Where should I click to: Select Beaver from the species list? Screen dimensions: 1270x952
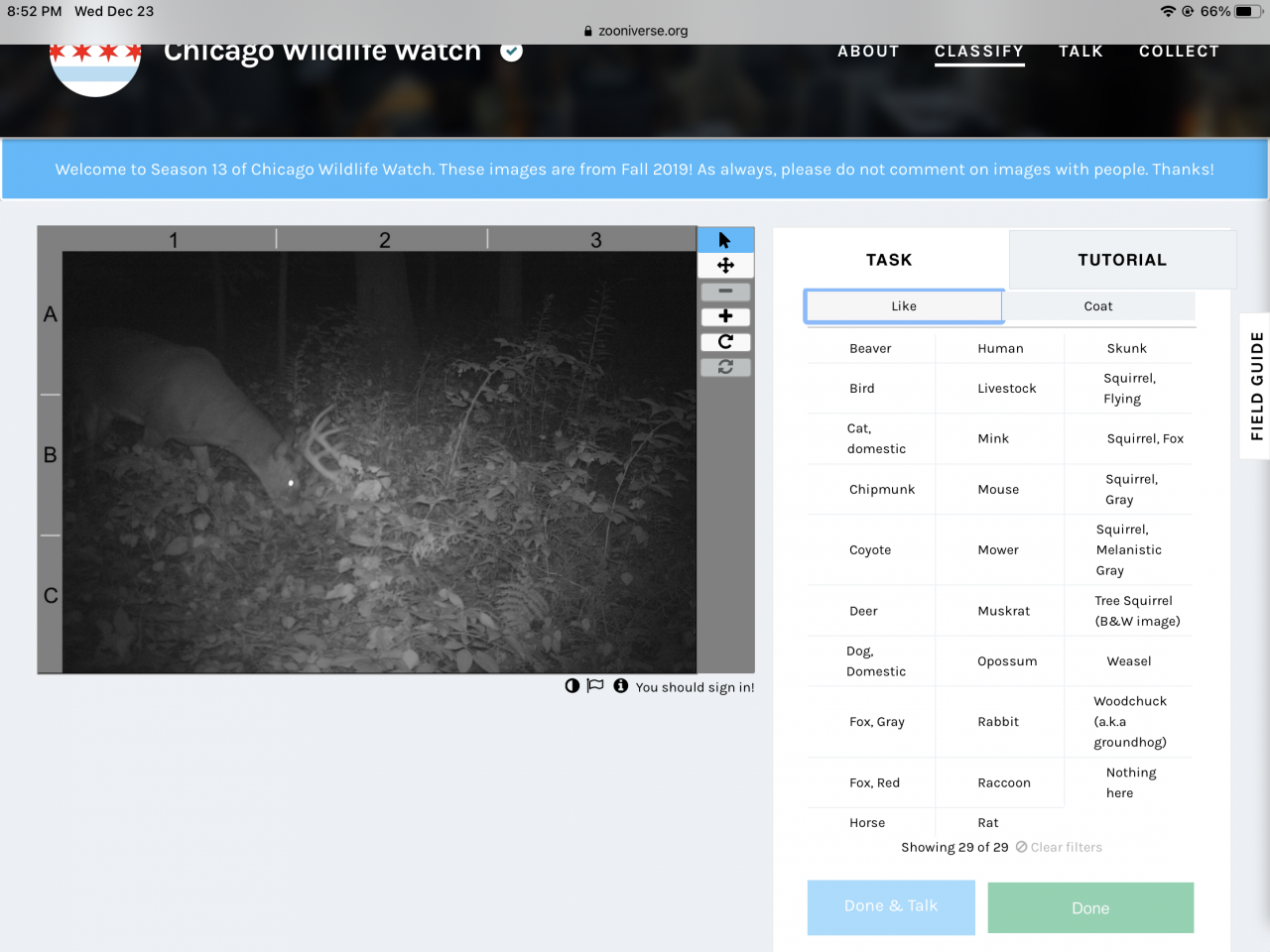pyautogui.click(x=870, y=348)
